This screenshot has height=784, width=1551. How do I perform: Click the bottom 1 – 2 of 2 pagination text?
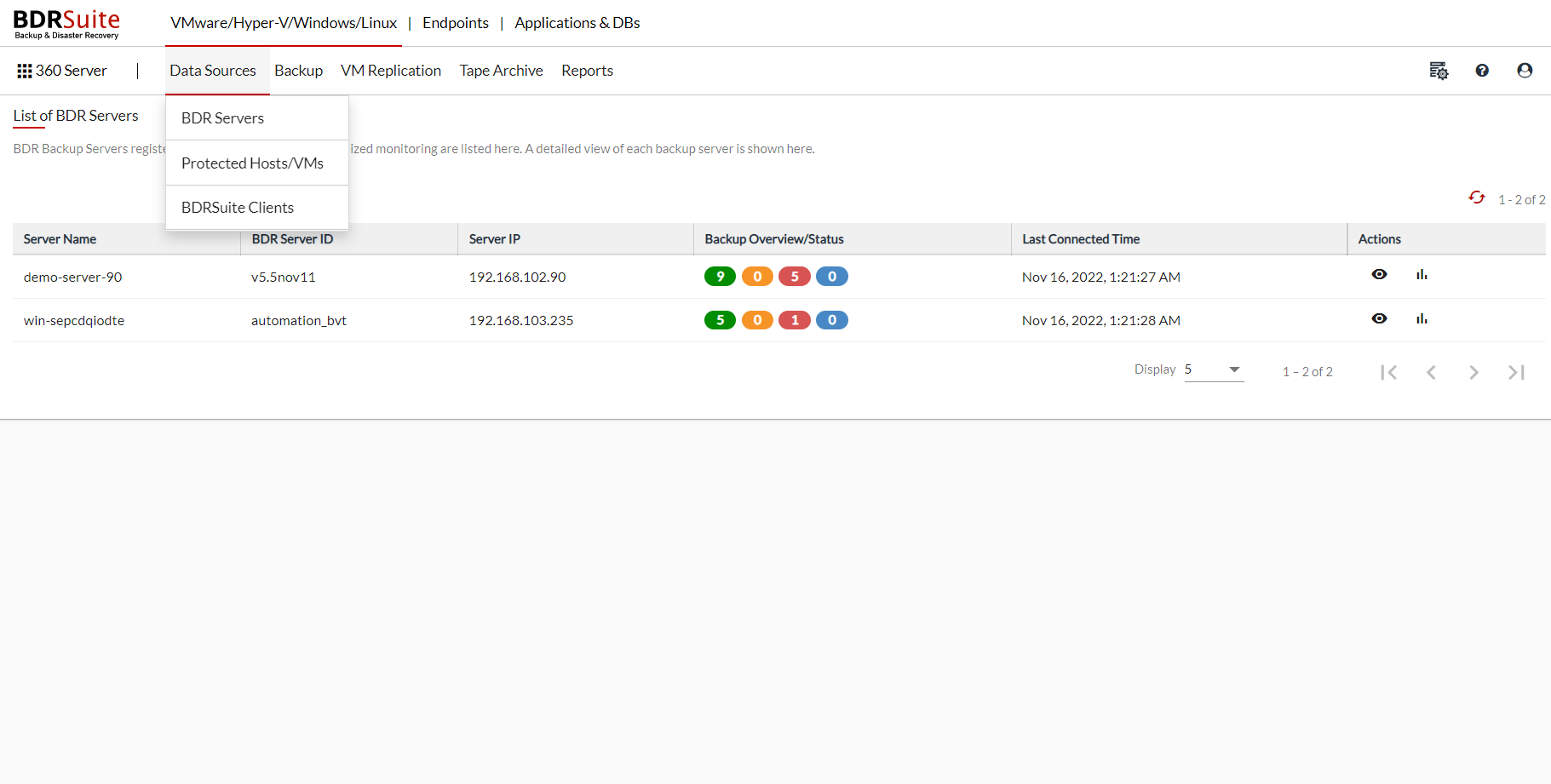[x=1307, y=372]
